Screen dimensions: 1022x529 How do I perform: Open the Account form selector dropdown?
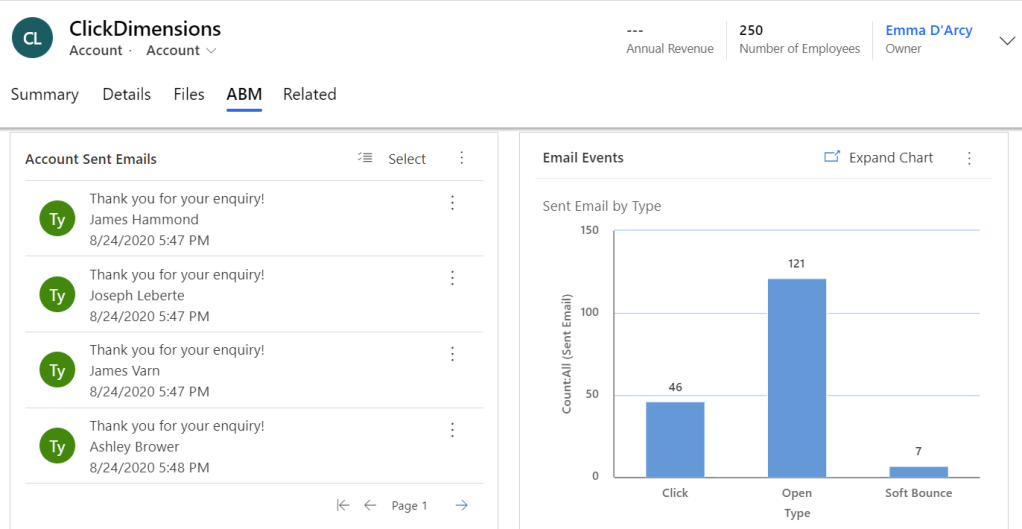click(181, 51)
